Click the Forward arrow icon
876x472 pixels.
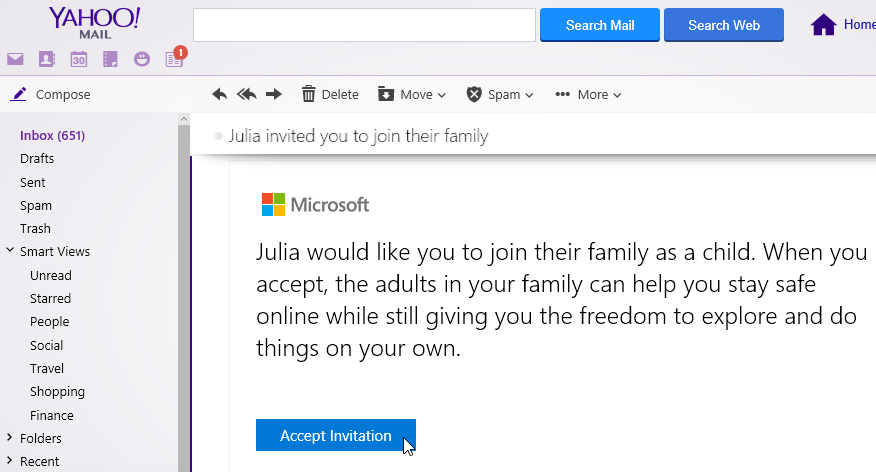pyautogui.click(x=273, y=94)
